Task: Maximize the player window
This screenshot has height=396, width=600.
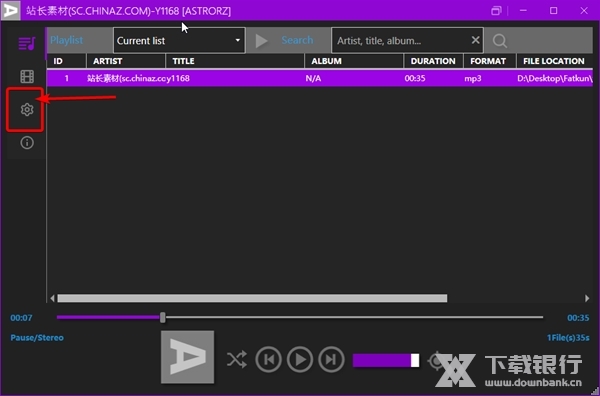Action: pos(553,10)
